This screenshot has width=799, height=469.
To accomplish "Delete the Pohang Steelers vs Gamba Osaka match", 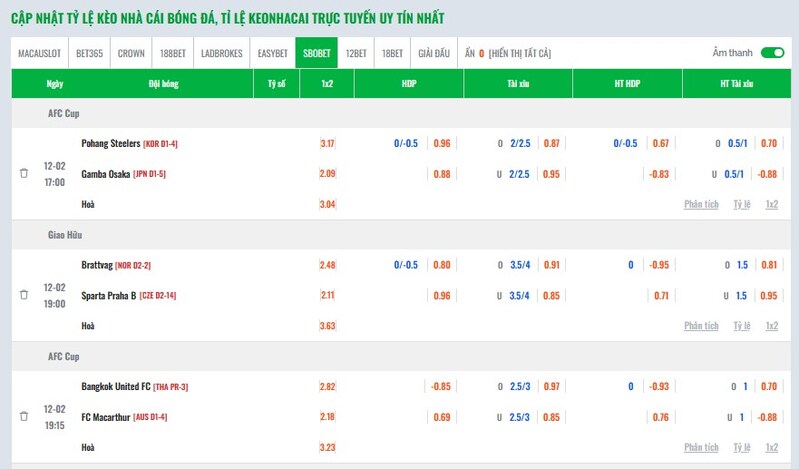I will pyautogui.click(x=24, y=173).
